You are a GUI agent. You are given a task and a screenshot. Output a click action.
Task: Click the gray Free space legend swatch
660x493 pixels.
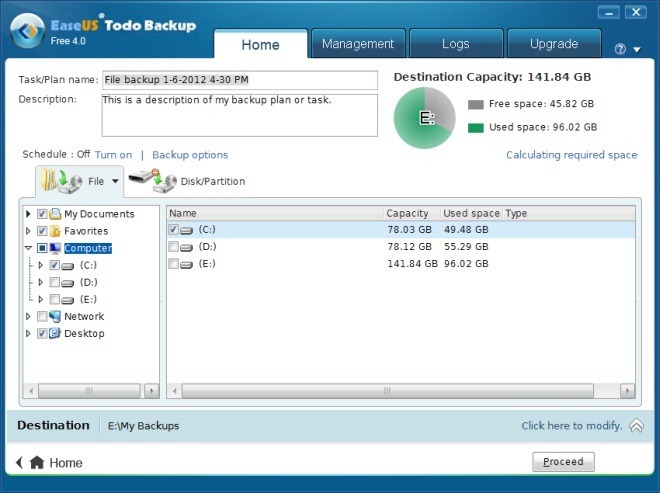coord(476,104)
